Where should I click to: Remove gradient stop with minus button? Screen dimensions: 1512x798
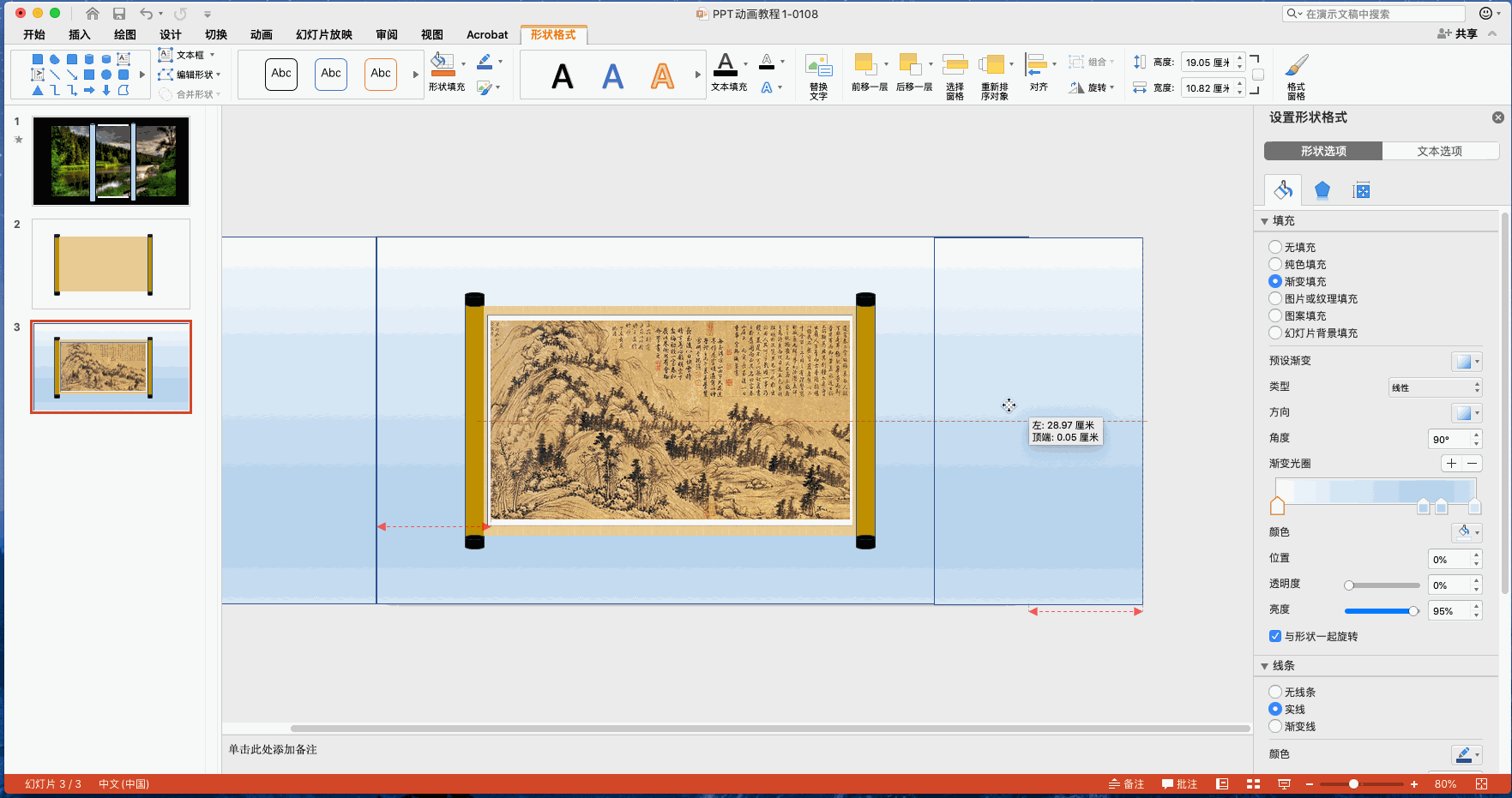(x=1473, y=464)
